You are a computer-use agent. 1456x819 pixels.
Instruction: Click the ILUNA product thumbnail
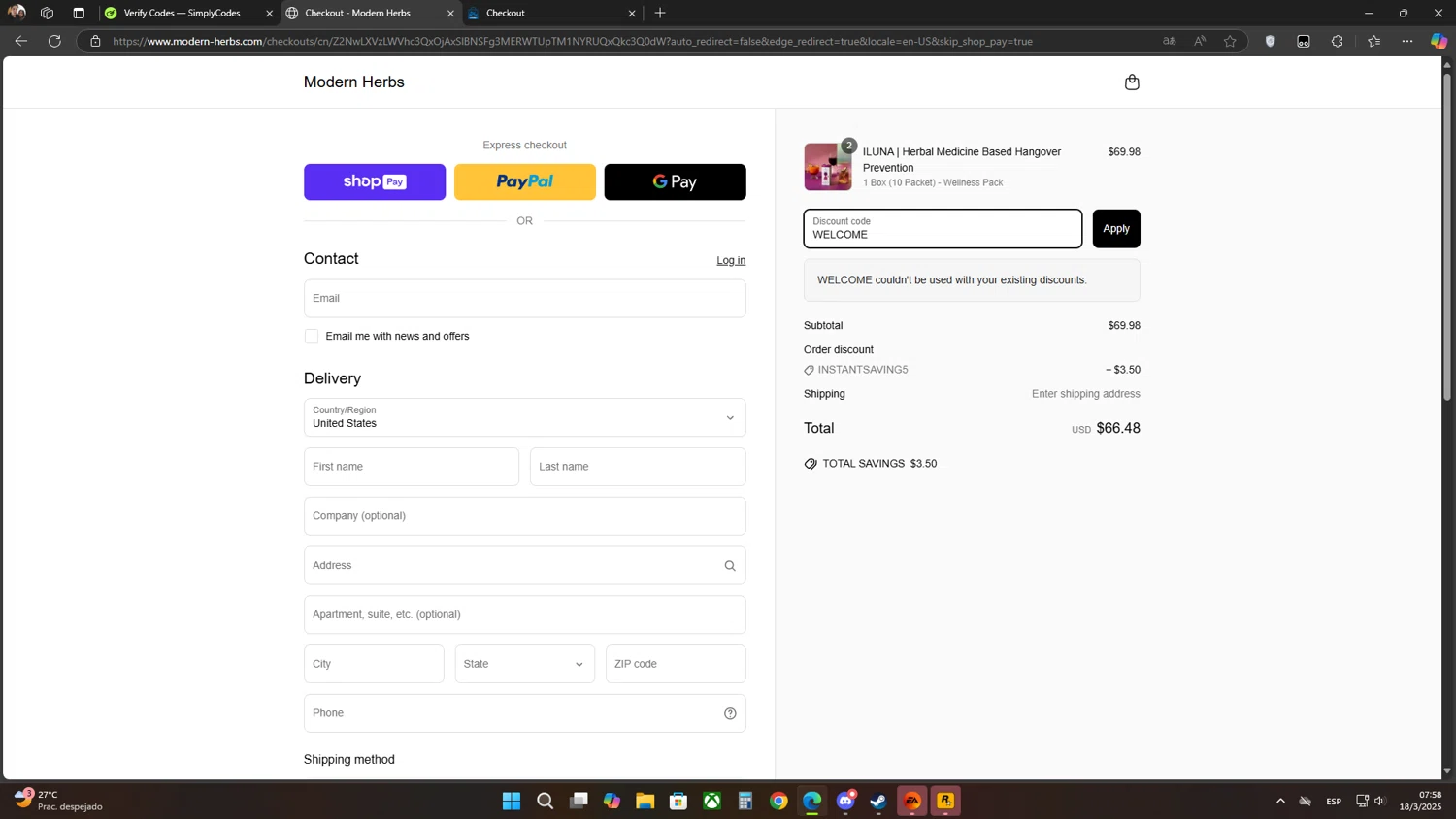point(828,167)
